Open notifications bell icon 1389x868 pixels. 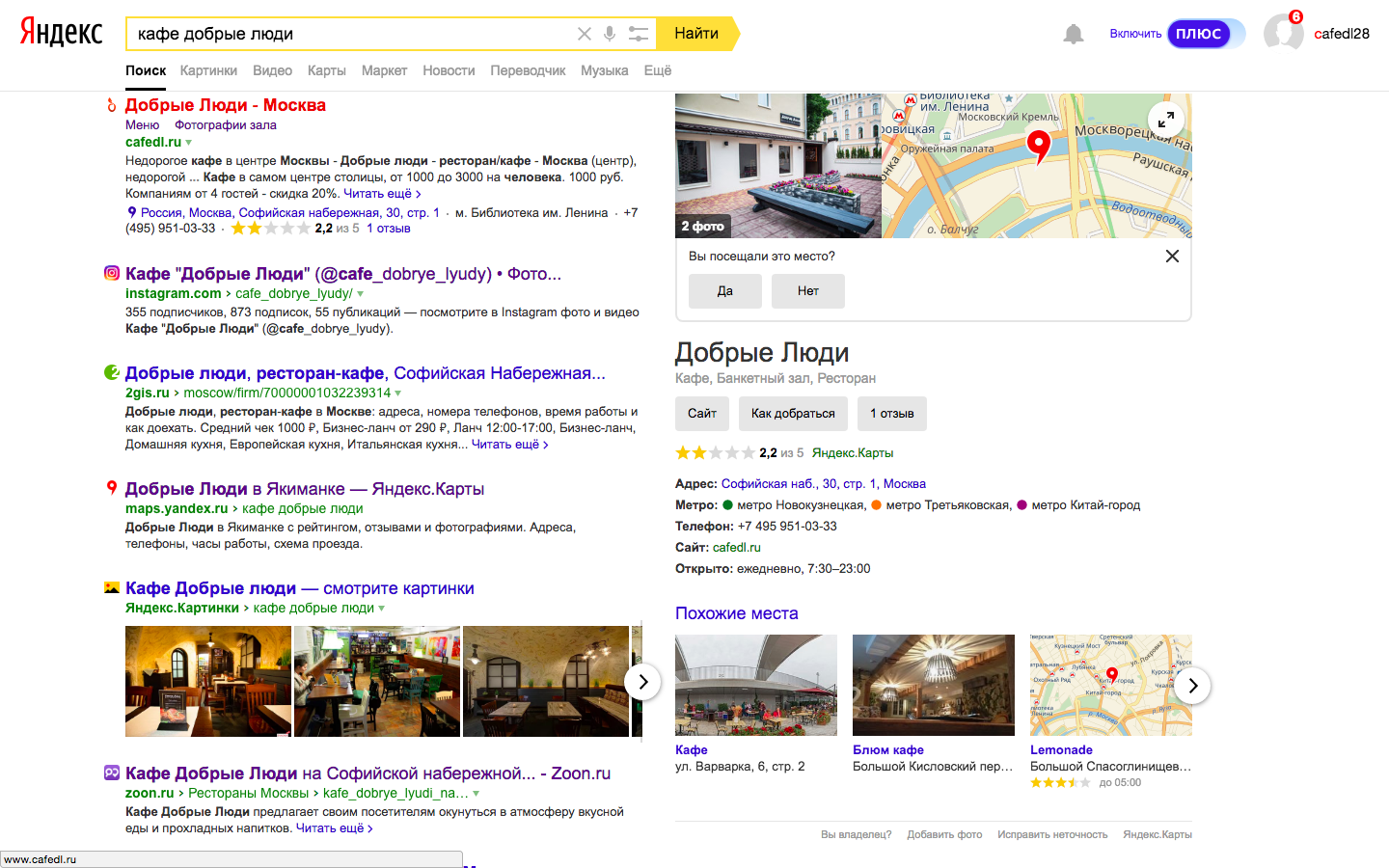coord(1073,35)
